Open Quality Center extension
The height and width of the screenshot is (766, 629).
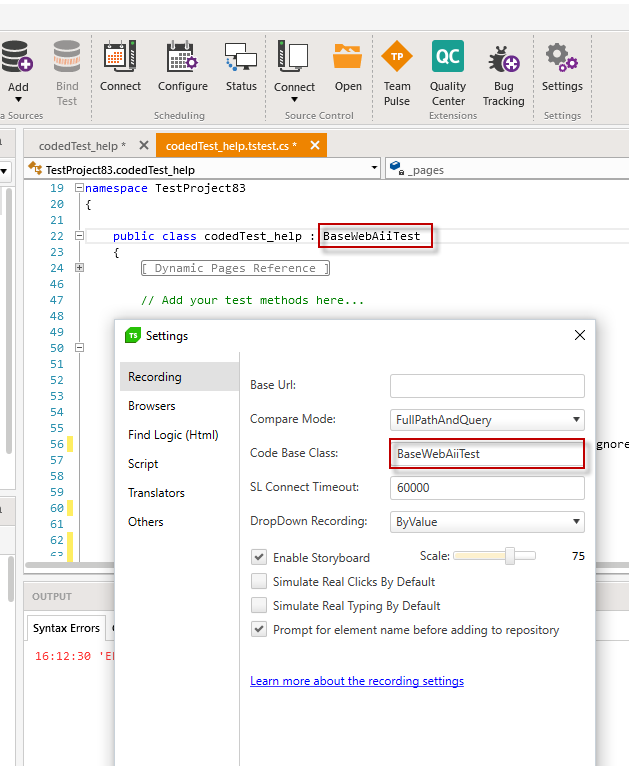tap(447, 57)
